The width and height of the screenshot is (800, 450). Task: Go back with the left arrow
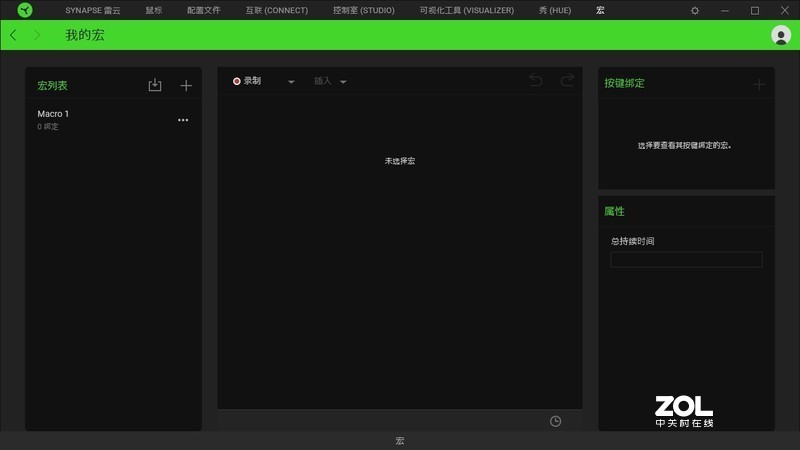13,35
